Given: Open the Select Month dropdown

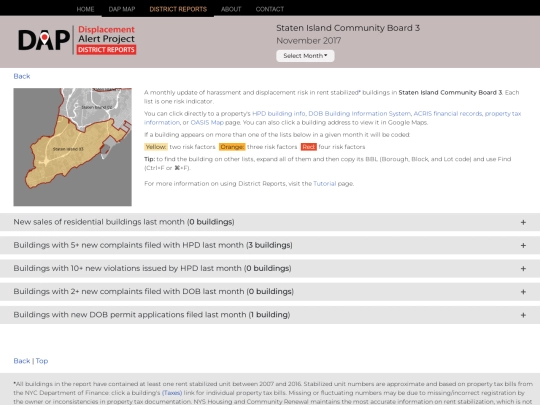Looking at the screenshot, I should click(x=305, y=56).
